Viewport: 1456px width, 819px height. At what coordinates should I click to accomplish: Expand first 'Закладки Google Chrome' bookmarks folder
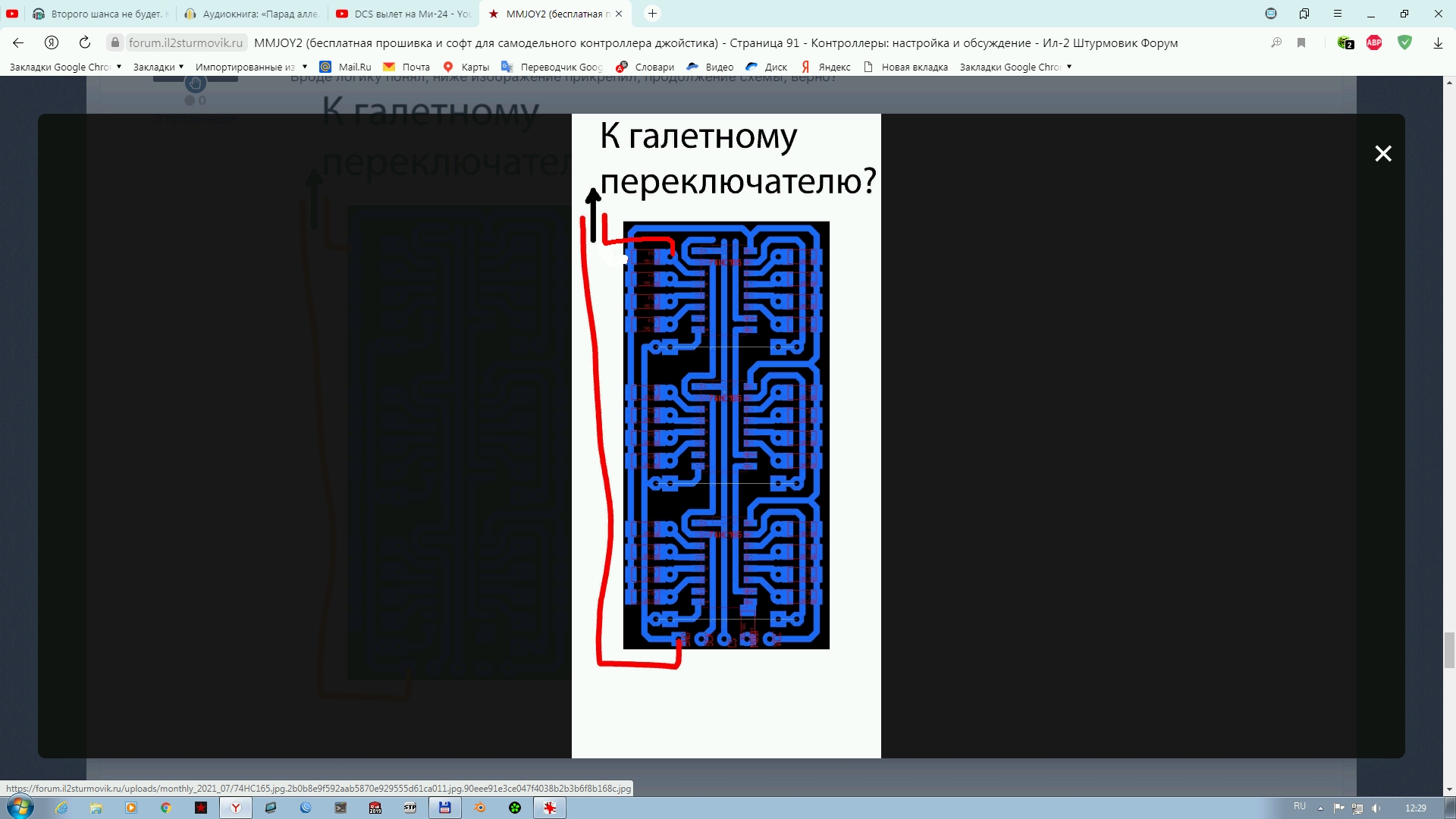coord(65,67)
